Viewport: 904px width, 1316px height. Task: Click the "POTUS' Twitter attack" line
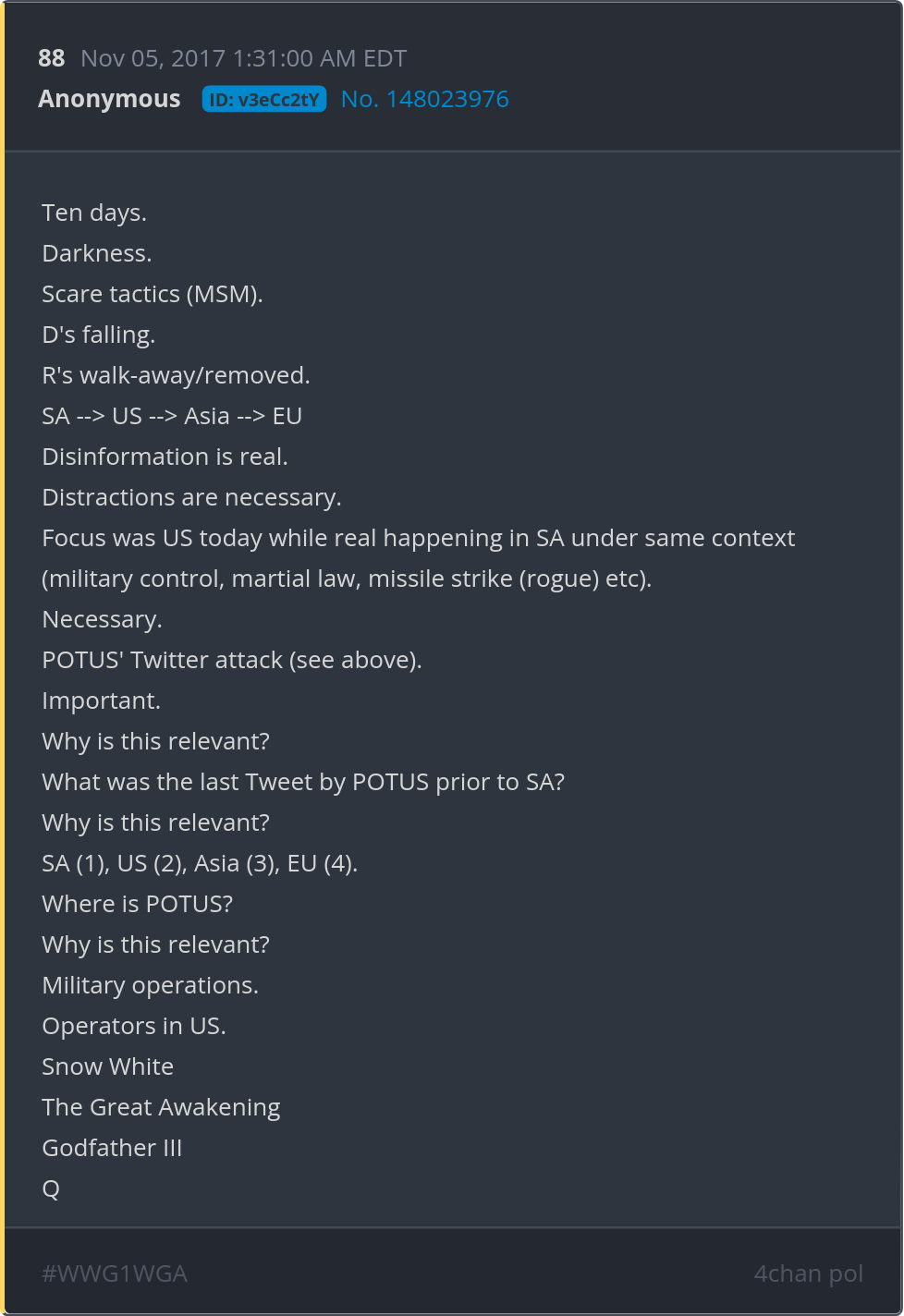[x=231, y=660]
